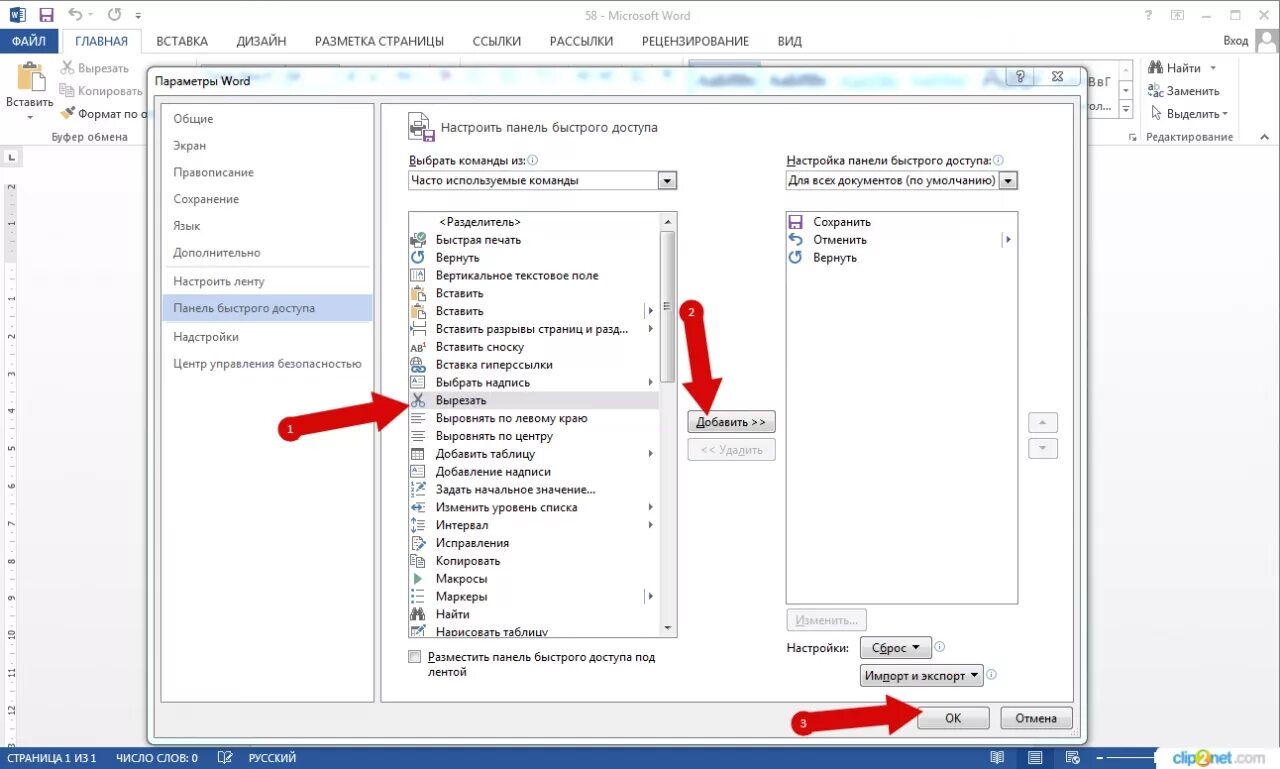This screenshot has width=1280, height=769.
Task: Click the 'Добавить >>' button
Action: pyautogui.click(x=732, y=422)
